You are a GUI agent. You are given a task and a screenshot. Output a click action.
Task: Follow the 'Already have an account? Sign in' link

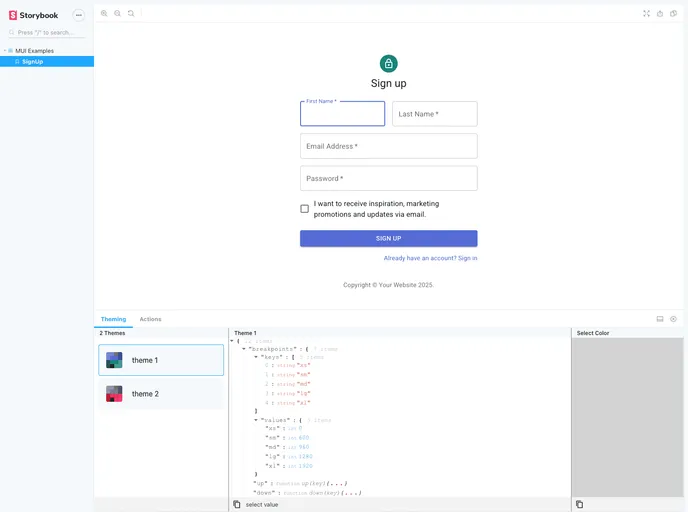[x=430, y=258]
